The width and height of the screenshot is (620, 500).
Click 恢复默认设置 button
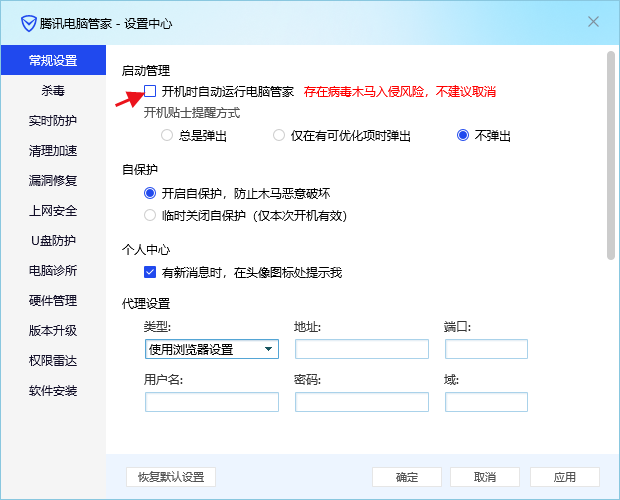[x=171, y=477]
